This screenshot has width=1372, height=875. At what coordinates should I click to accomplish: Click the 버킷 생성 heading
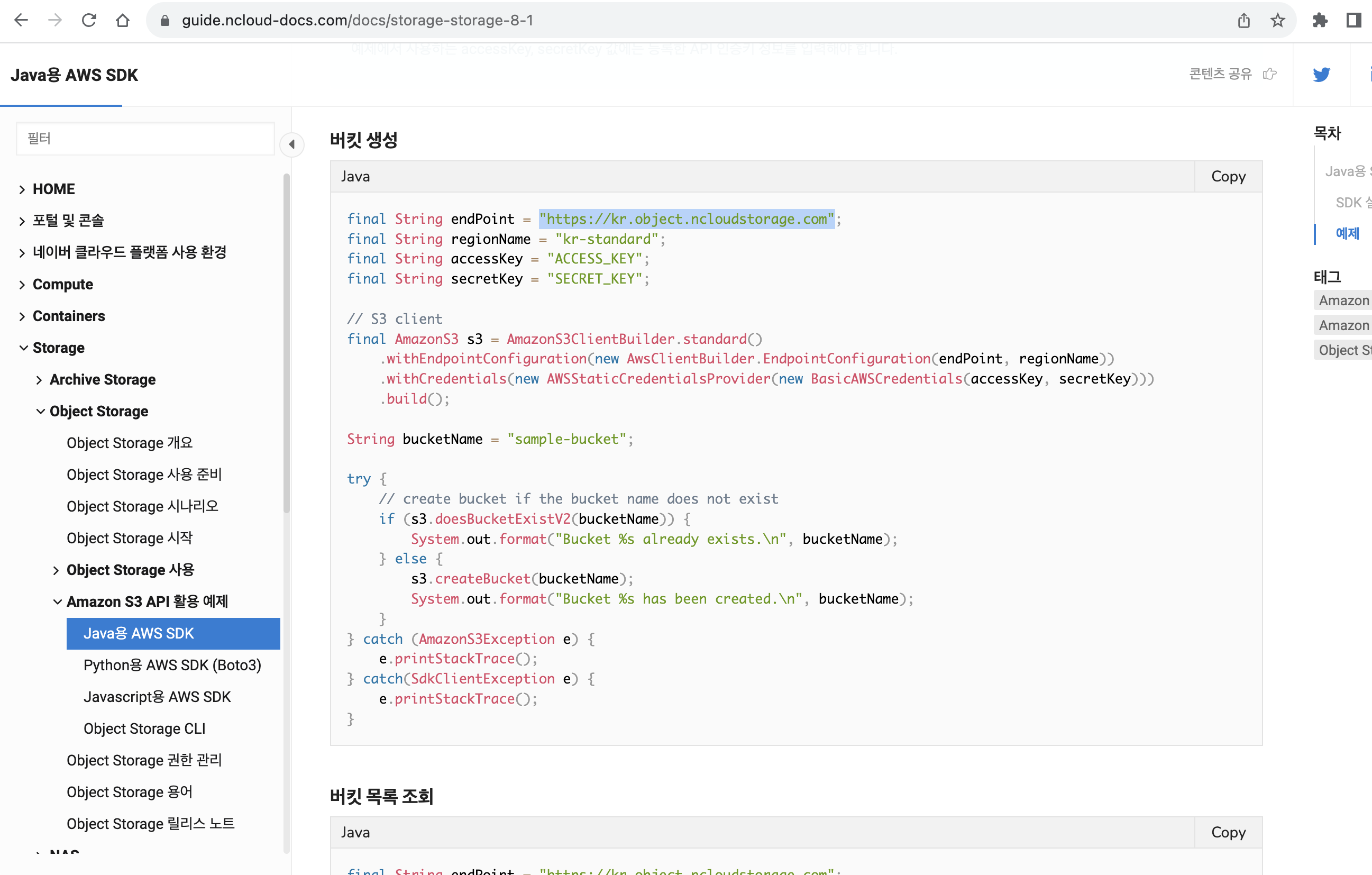[363, 140]
